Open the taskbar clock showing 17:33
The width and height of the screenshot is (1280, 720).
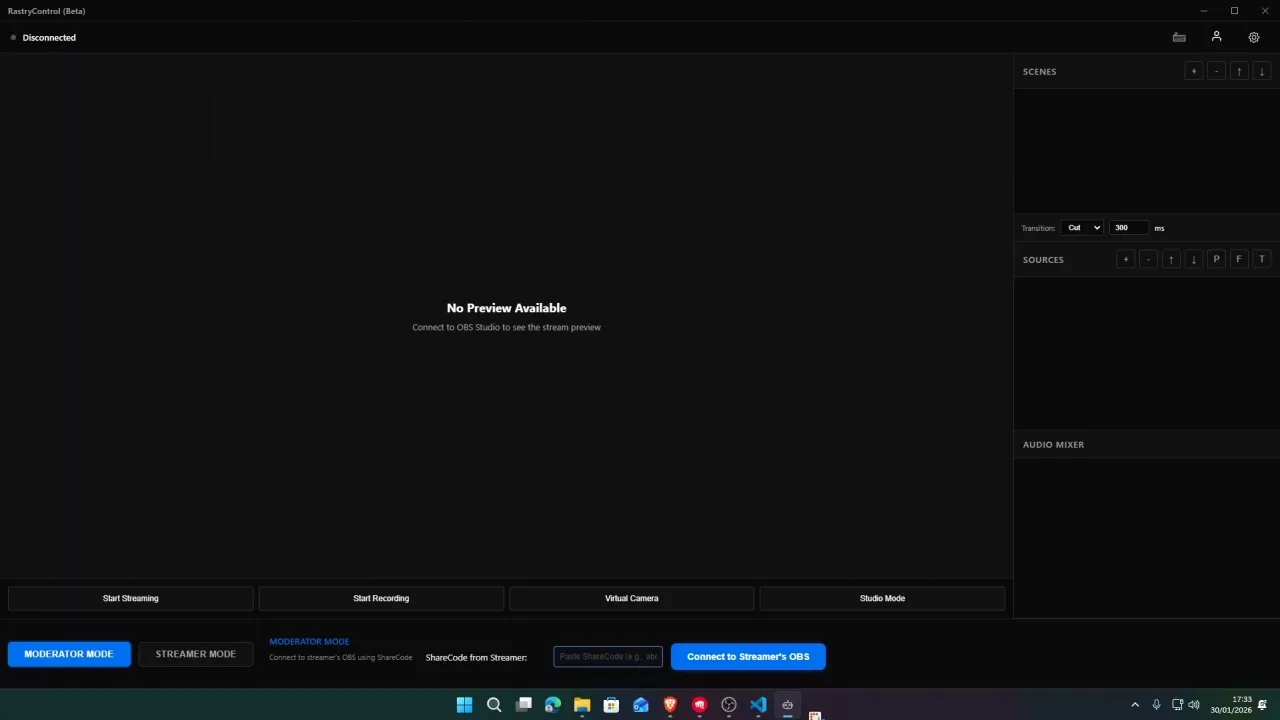click(1231, 705)
